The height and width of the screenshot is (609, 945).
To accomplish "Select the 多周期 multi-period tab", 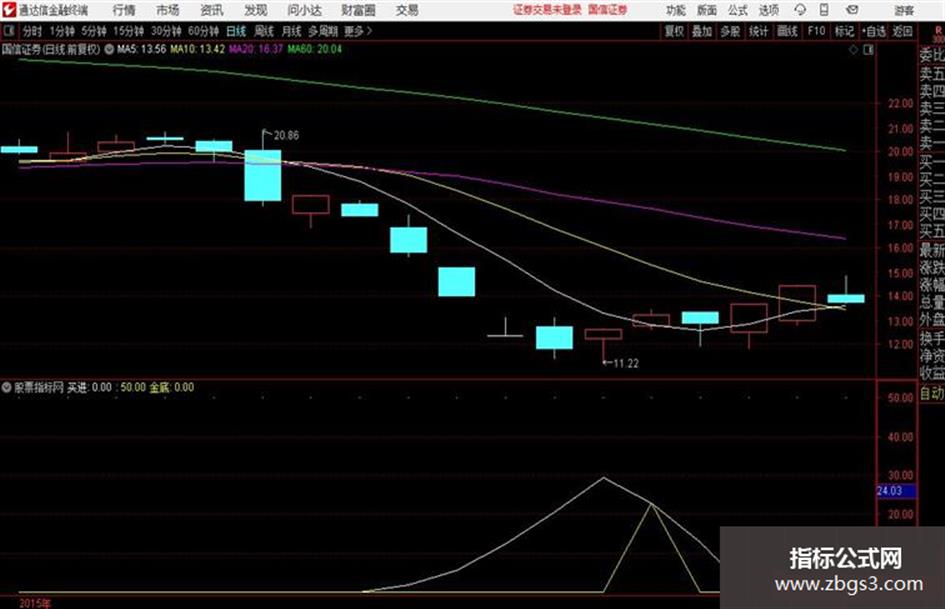I will point(323,31).
